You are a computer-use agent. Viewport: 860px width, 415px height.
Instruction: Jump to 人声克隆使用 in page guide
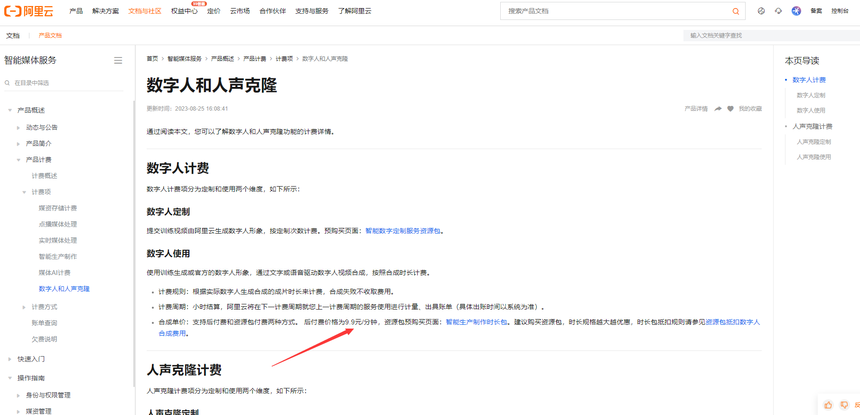click(814, 157)
